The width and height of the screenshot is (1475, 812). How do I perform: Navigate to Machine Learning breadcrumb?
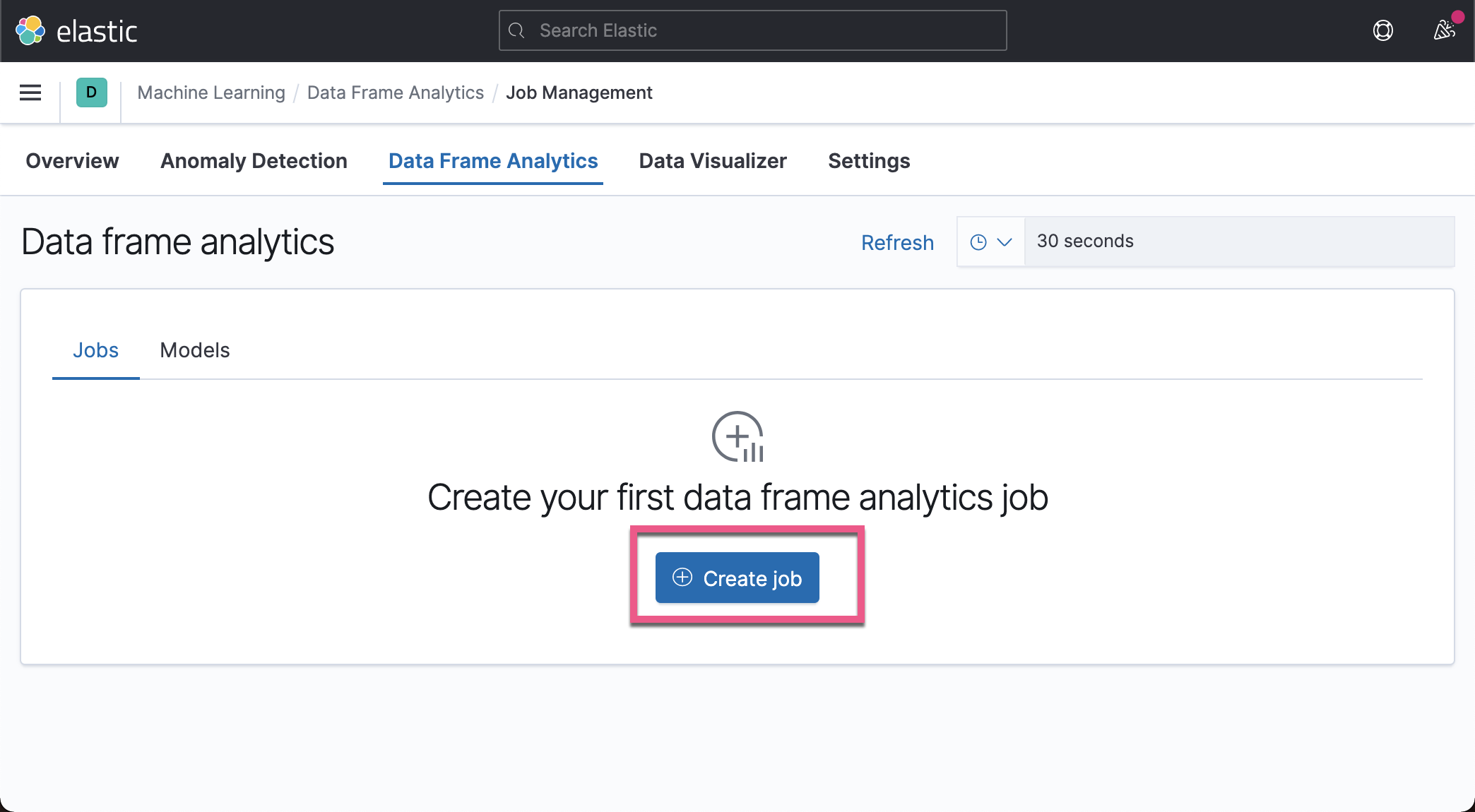[x=211, y=92]
